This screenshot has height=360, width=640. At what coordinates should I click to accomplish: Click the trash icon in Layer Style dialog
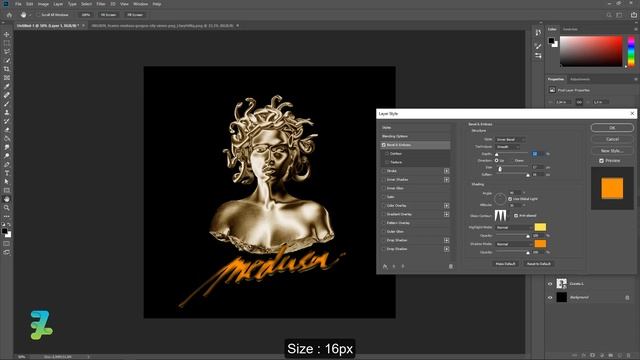451,266
